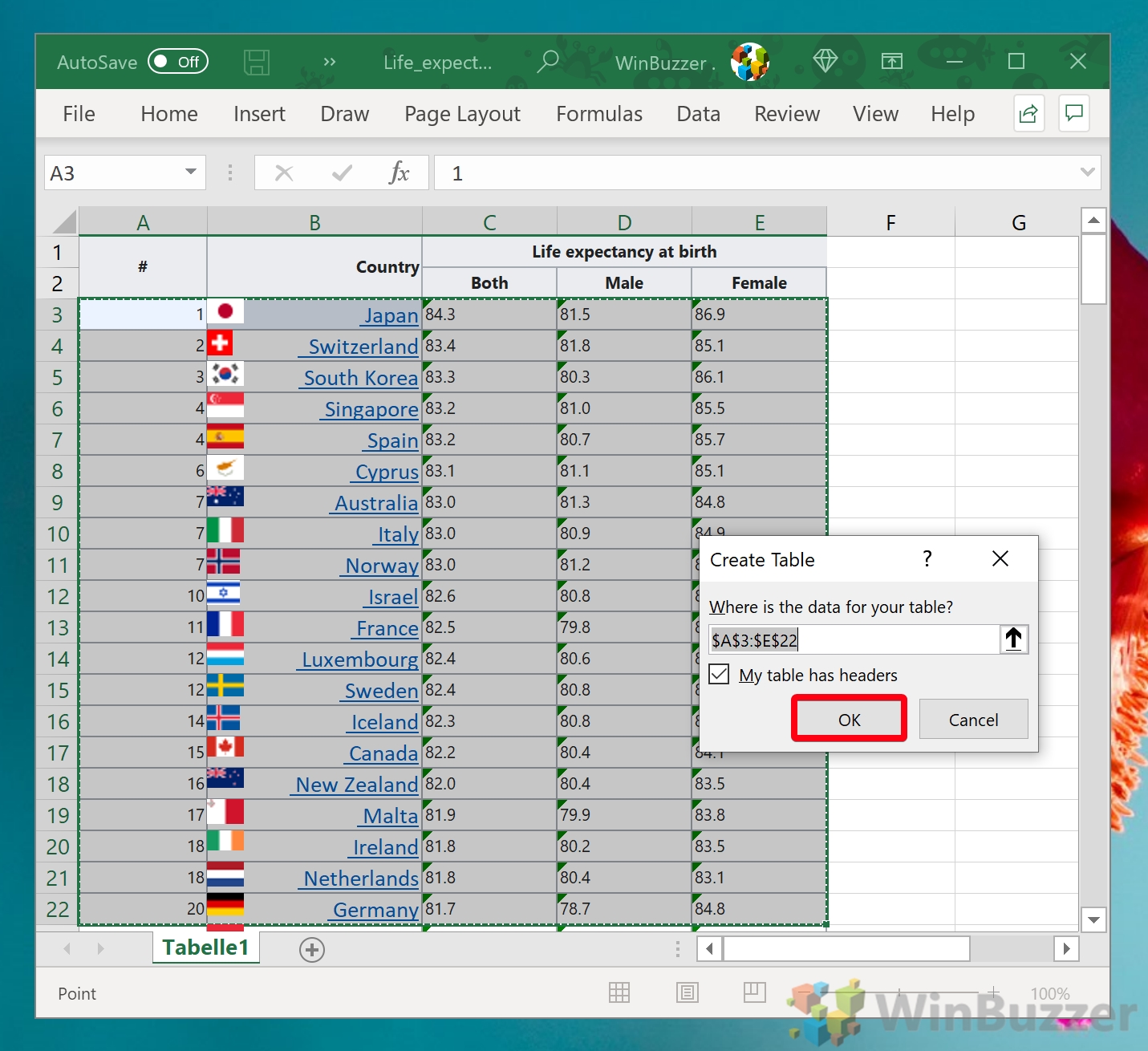Open Search from the title bar

click(548, 62)
